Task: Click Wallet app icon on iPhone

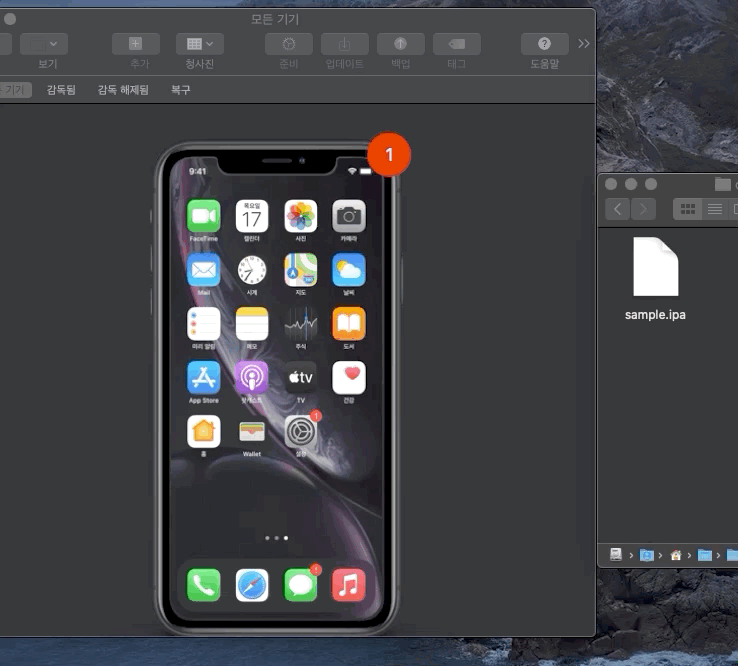Action: coord(252,432)
